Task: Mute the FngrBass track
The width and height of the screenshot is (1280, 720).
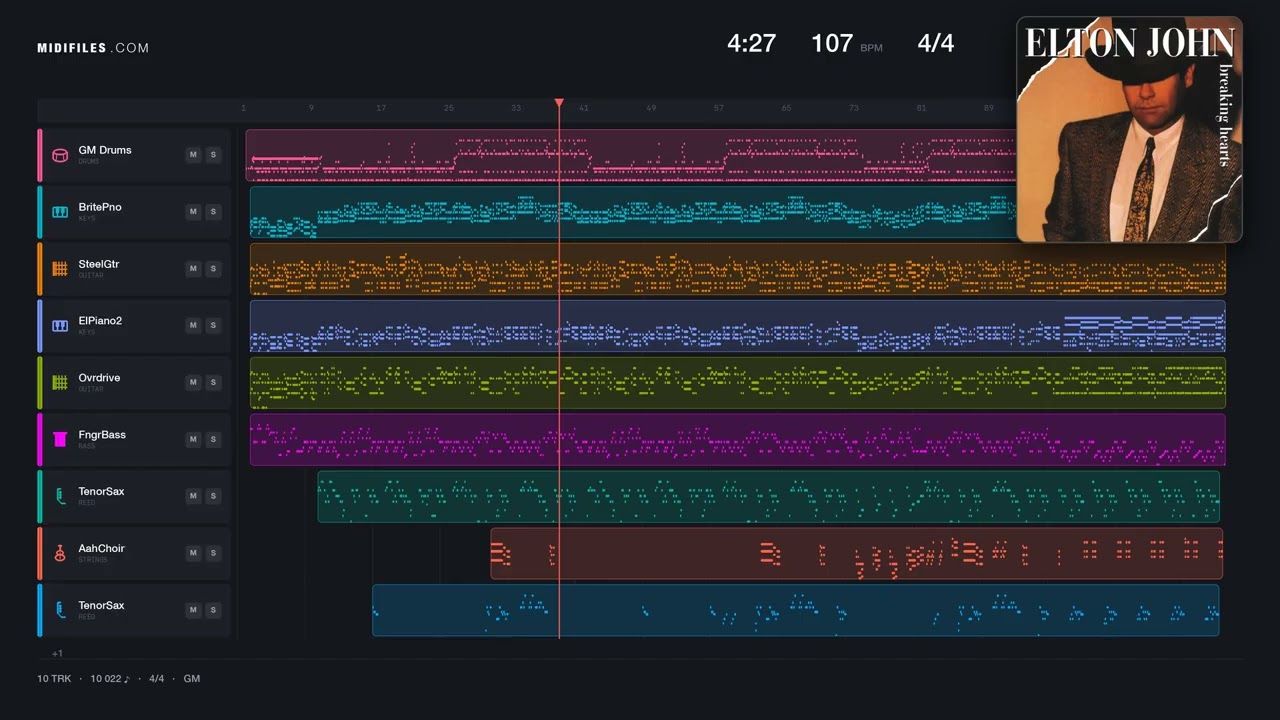Action: pyautogui.click(x=193, y=440)
